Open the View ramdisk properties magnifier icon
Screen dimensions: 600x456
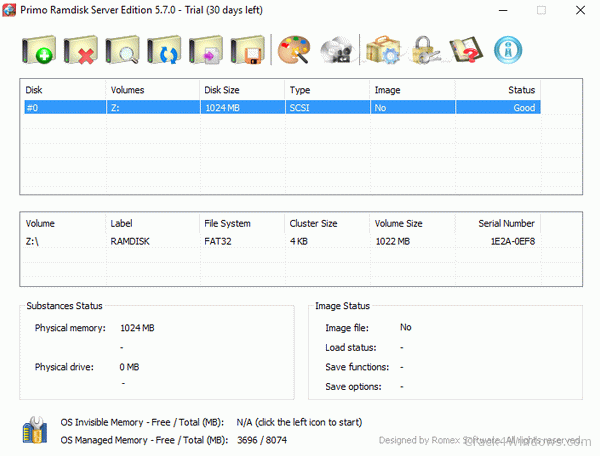click(122, 50)
